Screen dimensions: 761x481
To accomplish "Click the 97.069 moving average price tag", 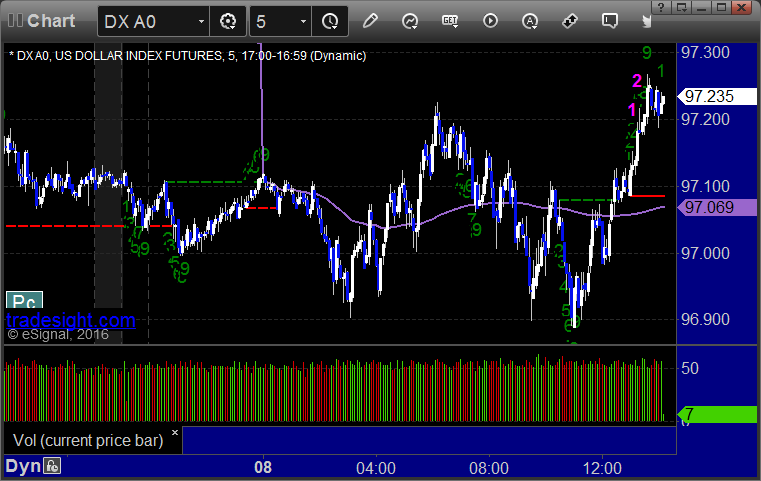I will (x=717, y=207).
